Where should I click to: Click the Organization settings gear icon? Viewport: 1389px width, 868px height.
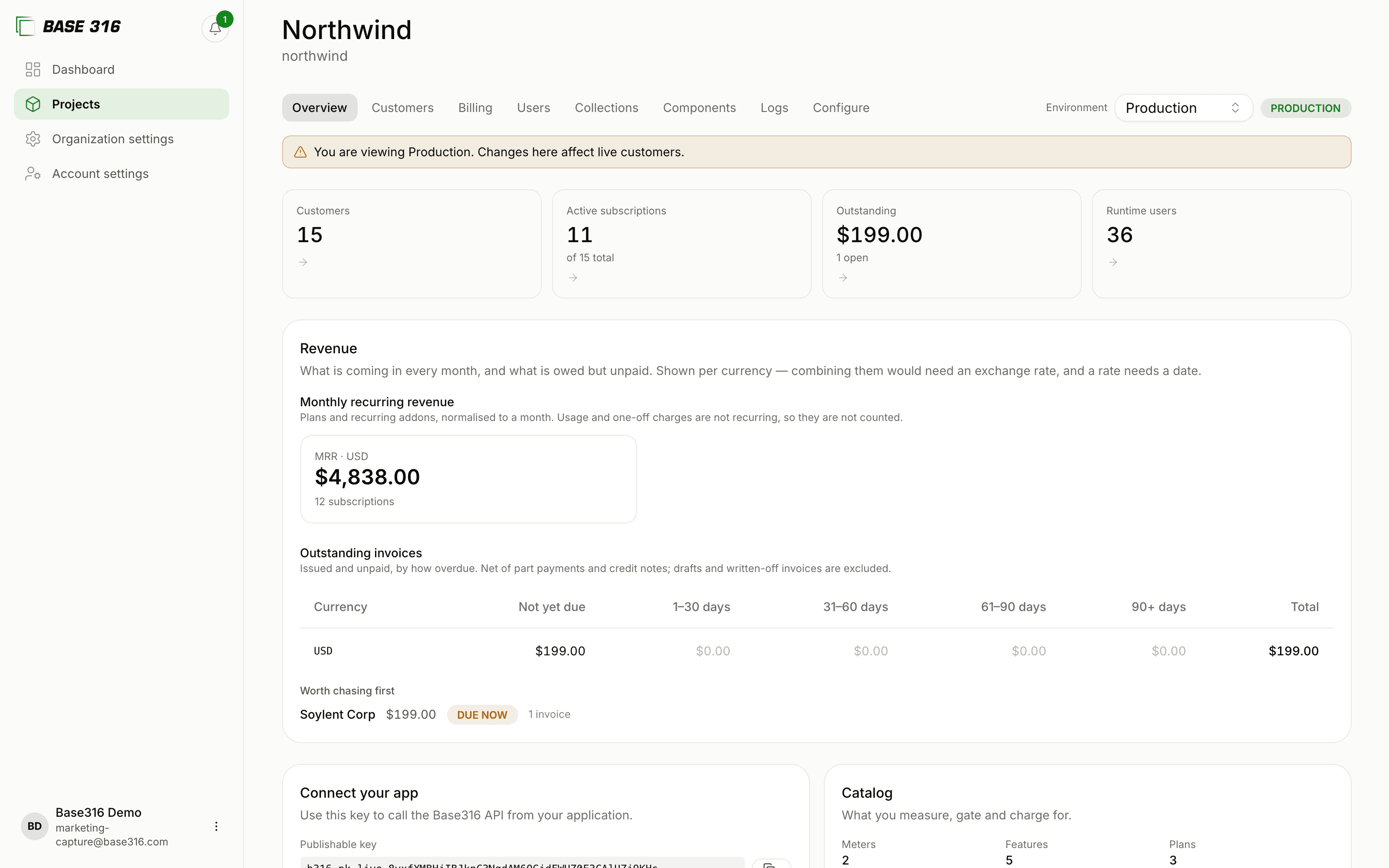click(33, 139)
